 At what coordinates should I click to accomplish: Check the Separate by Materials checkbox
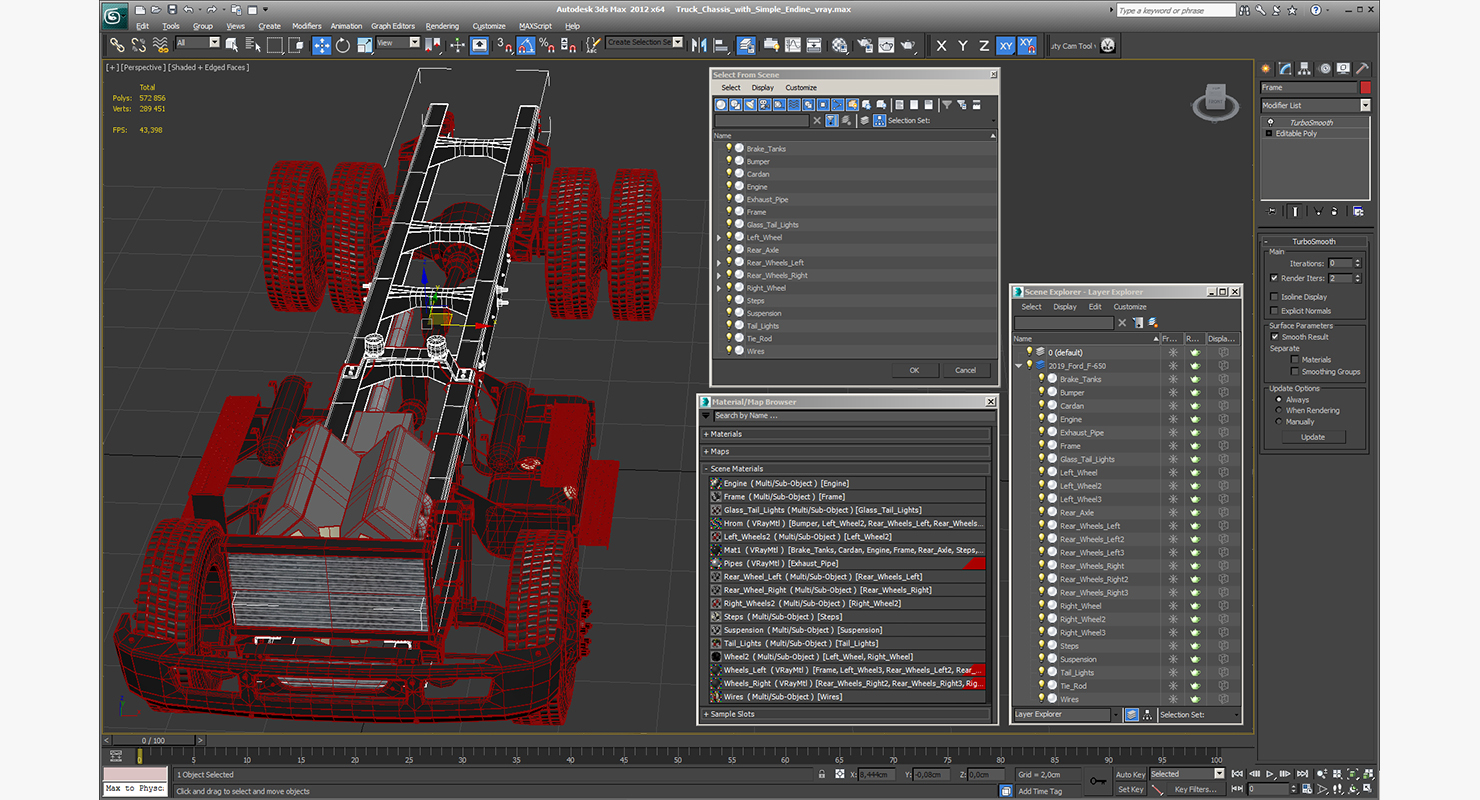tap(1295, 359)
